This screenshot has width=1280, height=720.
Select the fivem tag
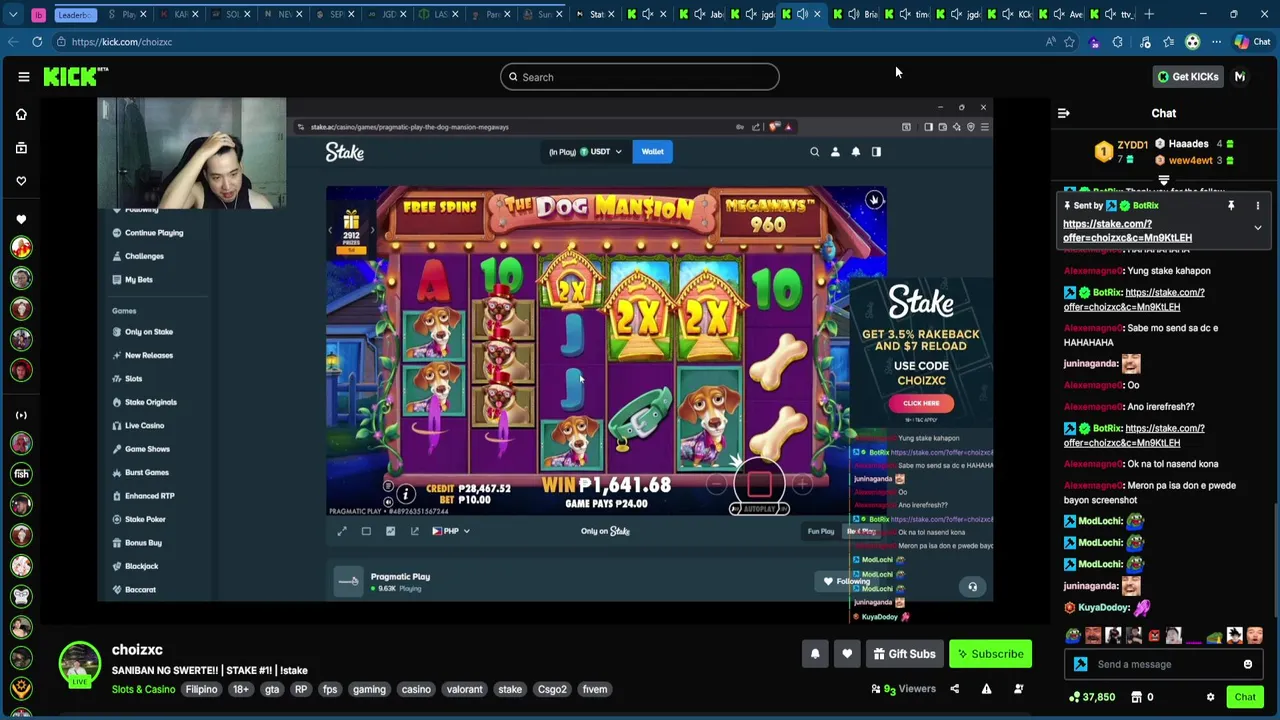[x=595, y=689]
